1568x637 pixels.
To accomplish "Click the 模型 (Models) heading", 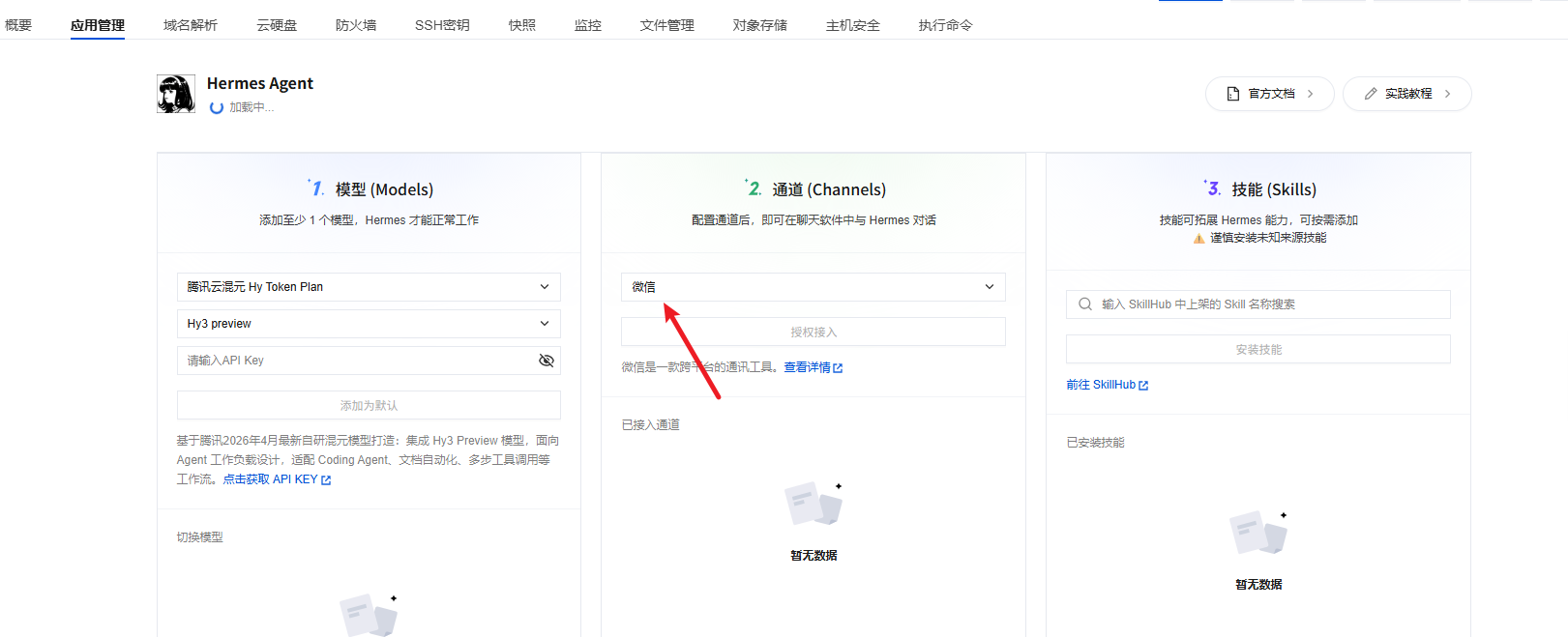I will point(384,189).
